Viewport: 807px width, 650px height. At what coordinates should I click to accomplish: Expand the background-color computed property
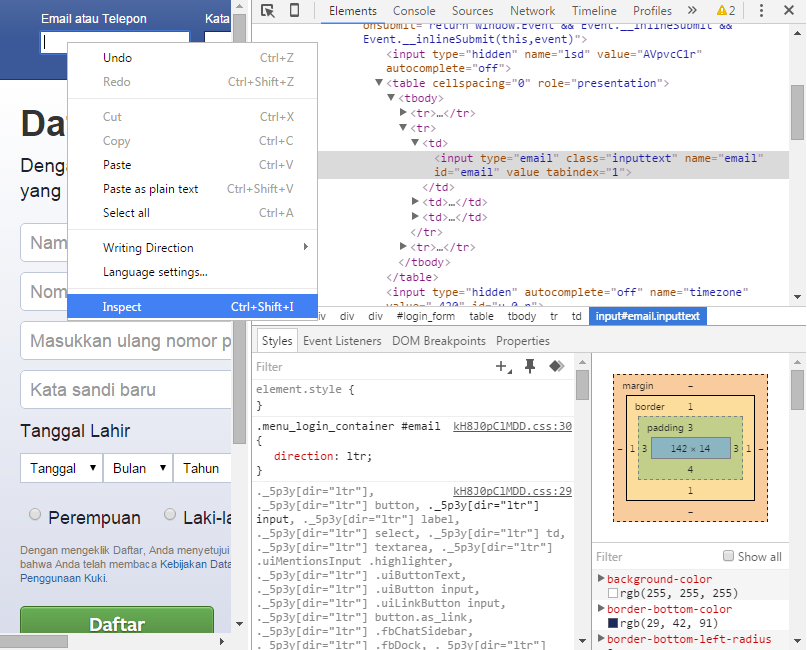(x=601, y=580)
